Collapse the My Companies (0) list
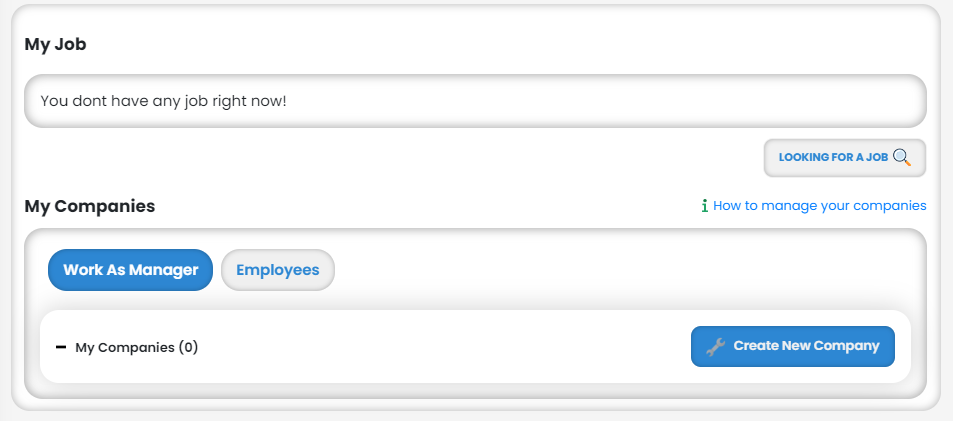This screenshot has width=953, height=421. point(62,347)
